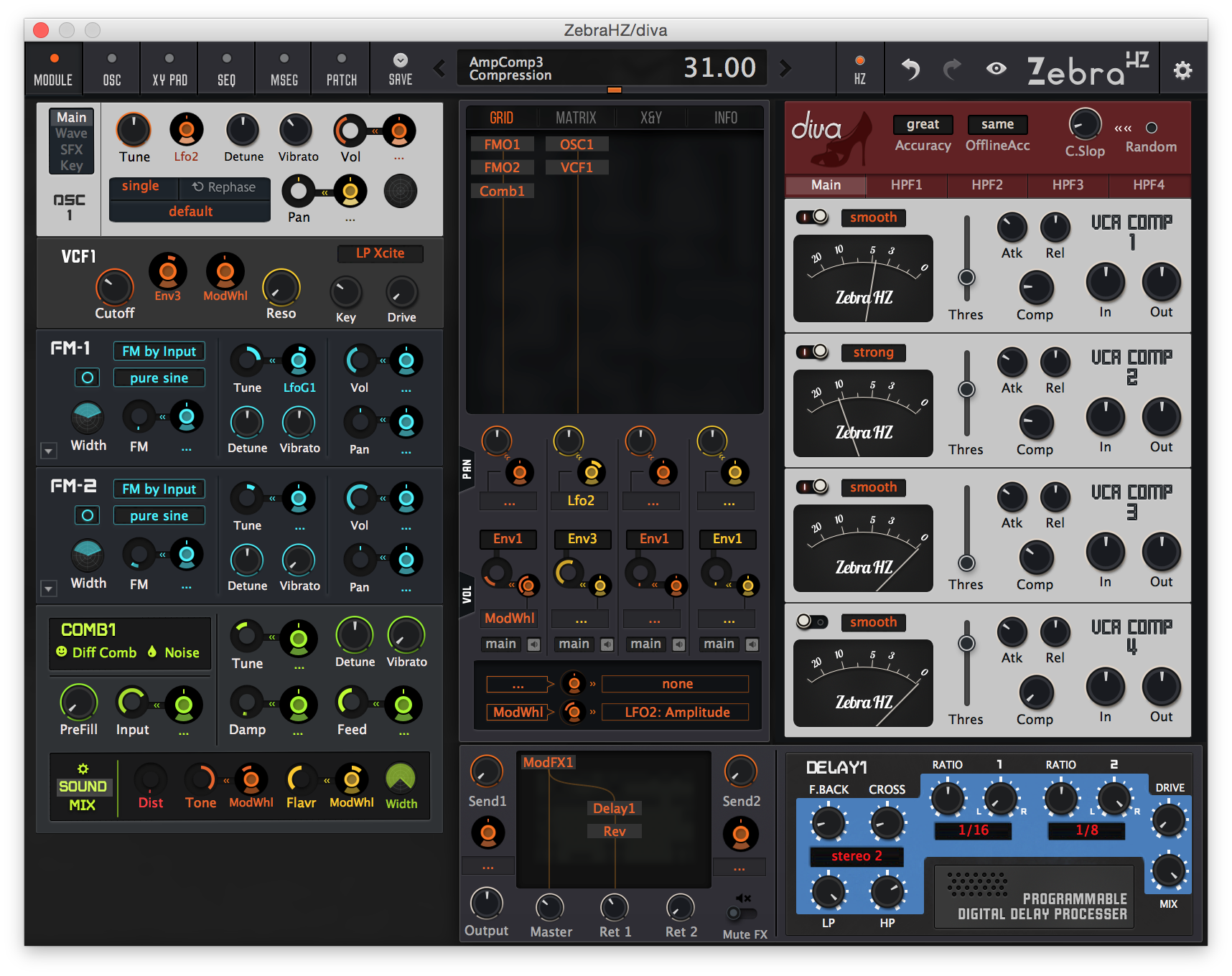Open delay mode dropdown stereo 2
Viewport: 1232px width, 976px height.
tap(856, 856)
